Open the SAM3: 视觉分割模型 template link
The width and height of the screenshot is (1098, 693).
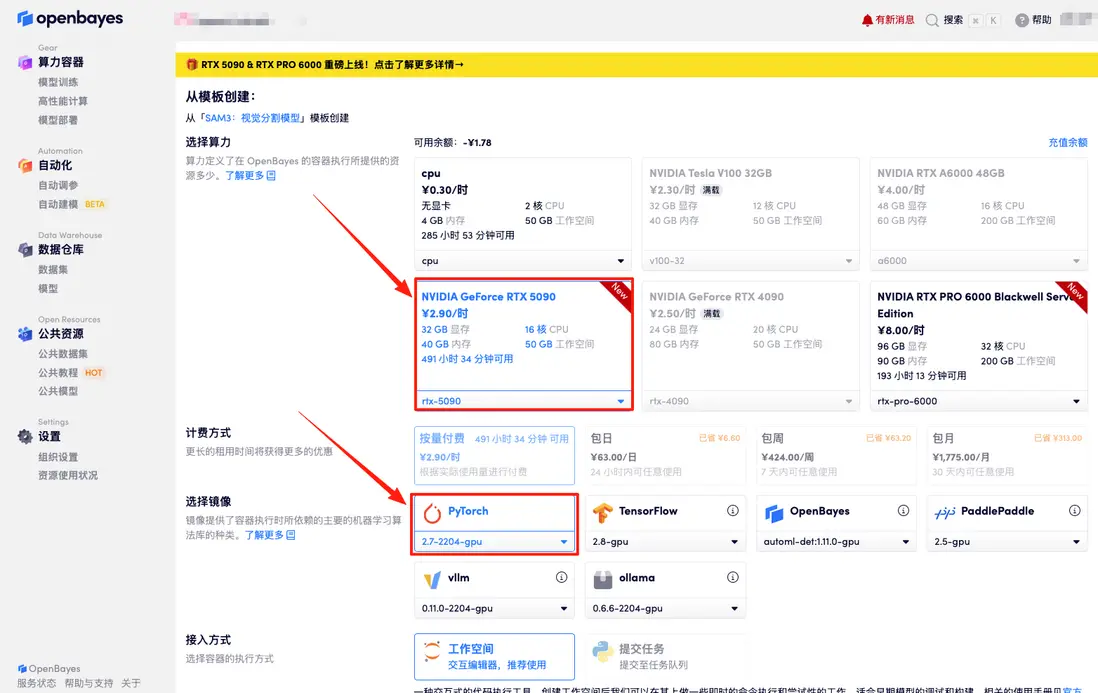[x=252, y=118]
